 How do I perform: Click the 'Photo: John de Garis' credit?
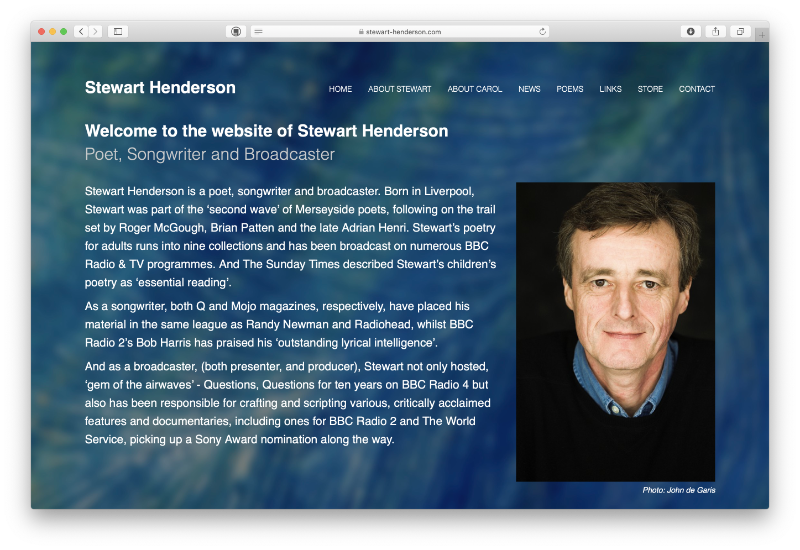(x=679, y=490)
